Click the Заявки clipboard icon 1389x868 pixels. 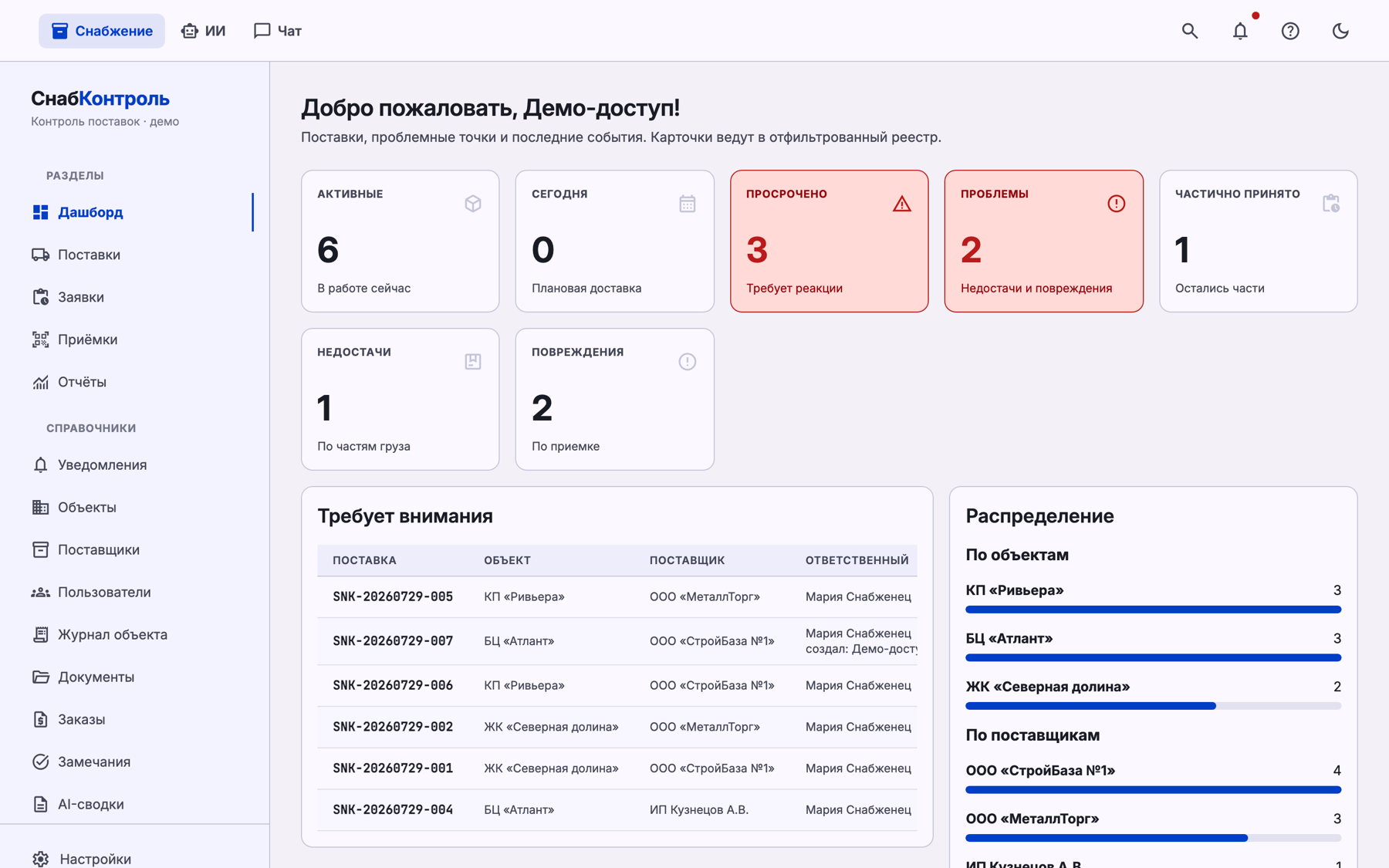click(40, 297)
